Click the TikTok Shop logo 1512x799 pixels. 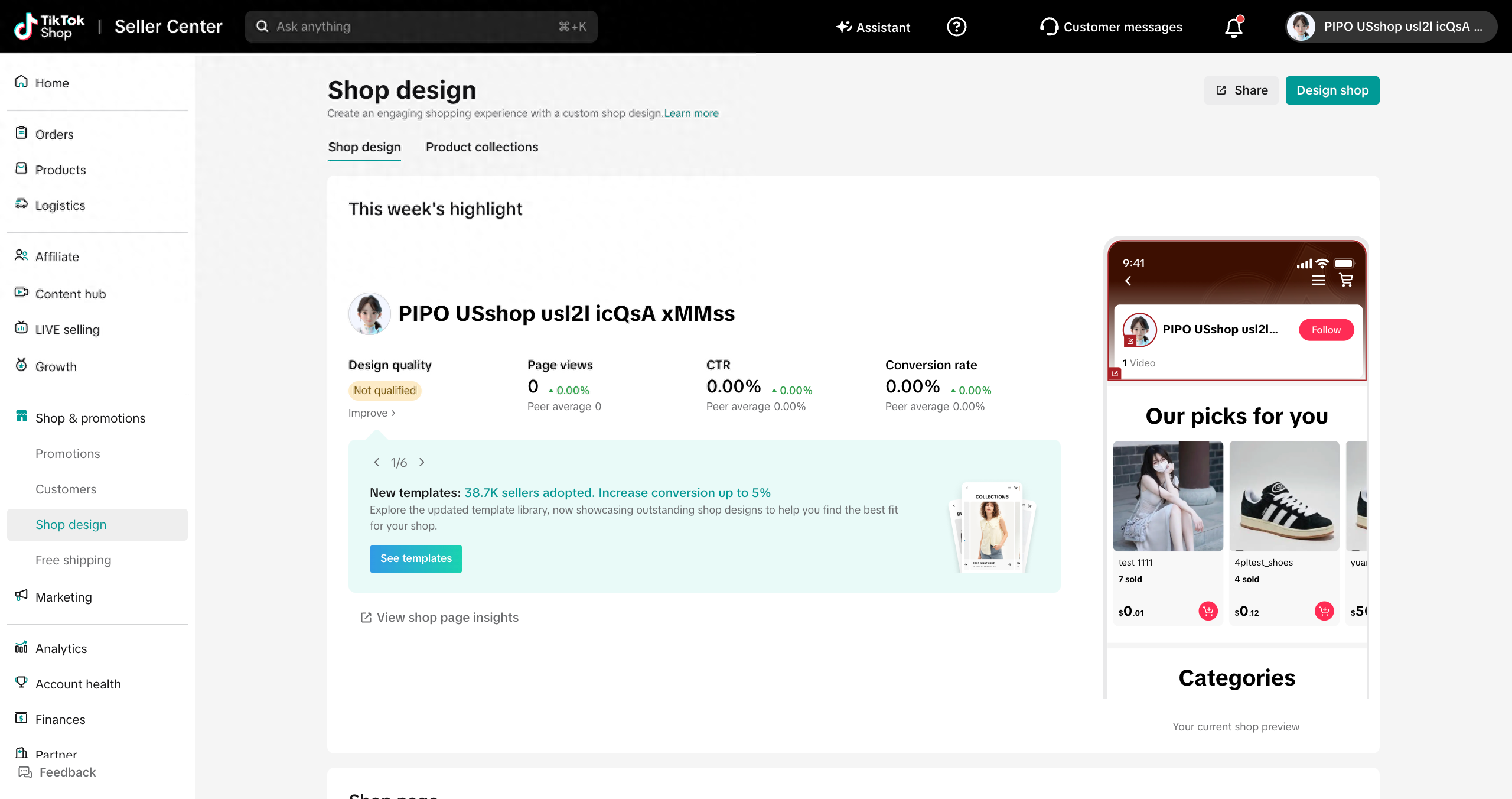(50, 27)
